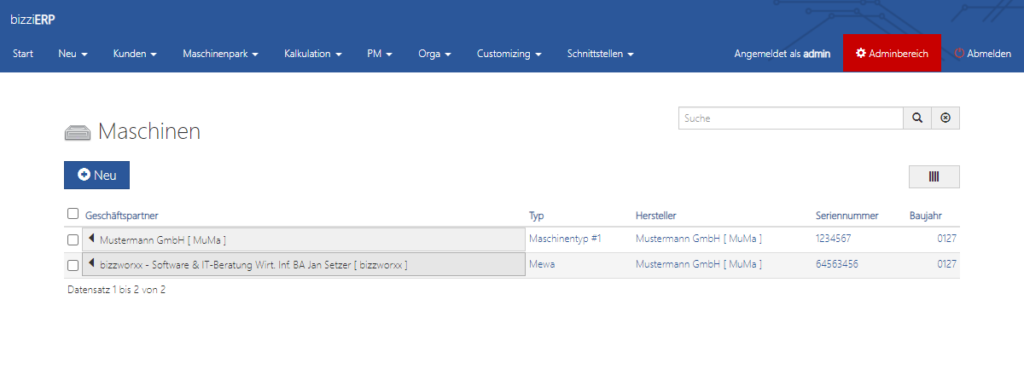This screenshot has width=1024, height=369.
Task: Open the PM dropdown menu
Action: pos(379,54)
